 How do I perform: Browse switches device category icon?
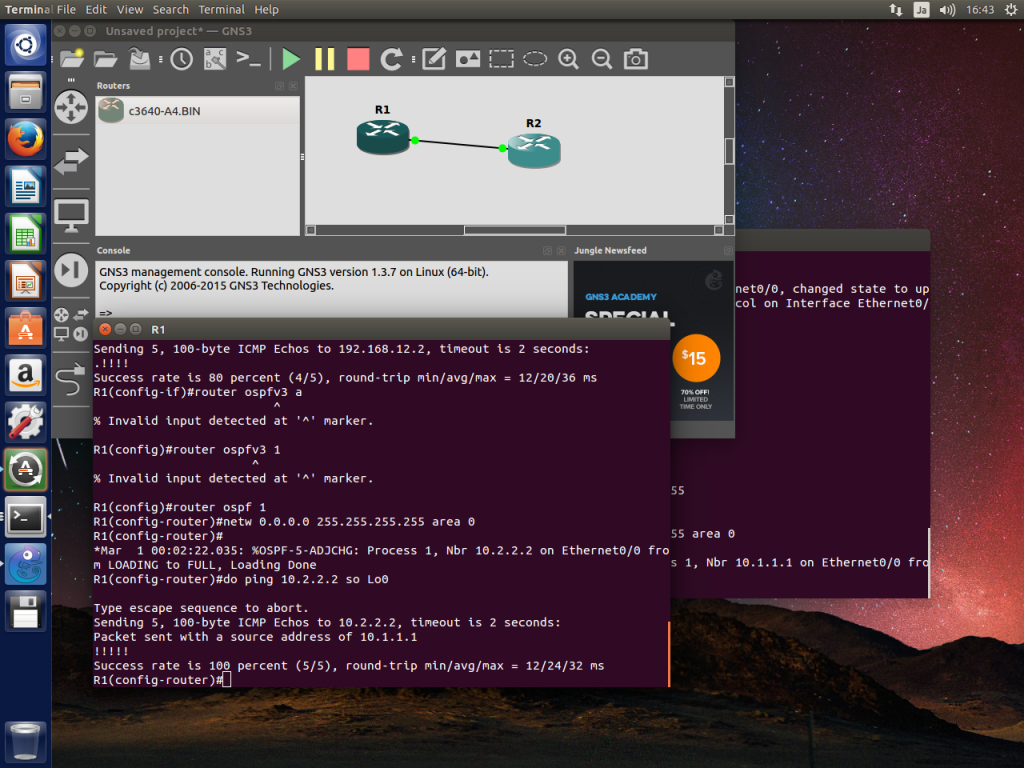tap(71, 161)
